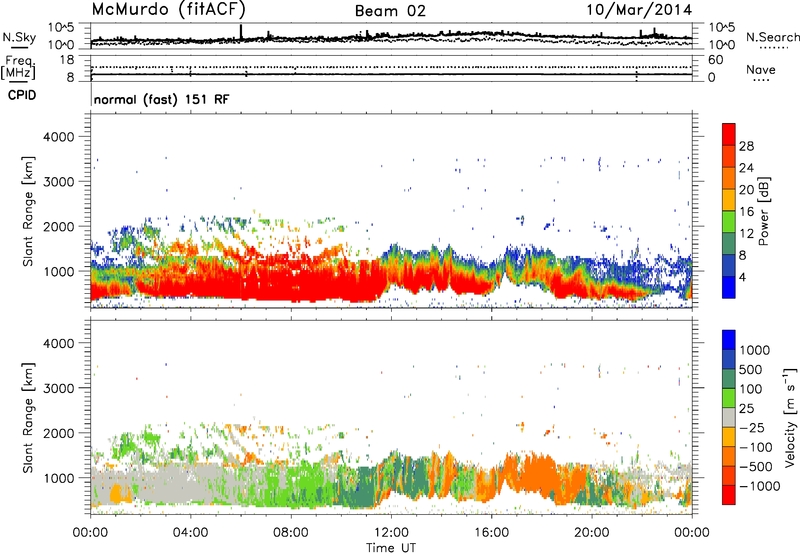Click the 'N.Sky' label
This screenshot has height=554, width=800.
point(19,37)
